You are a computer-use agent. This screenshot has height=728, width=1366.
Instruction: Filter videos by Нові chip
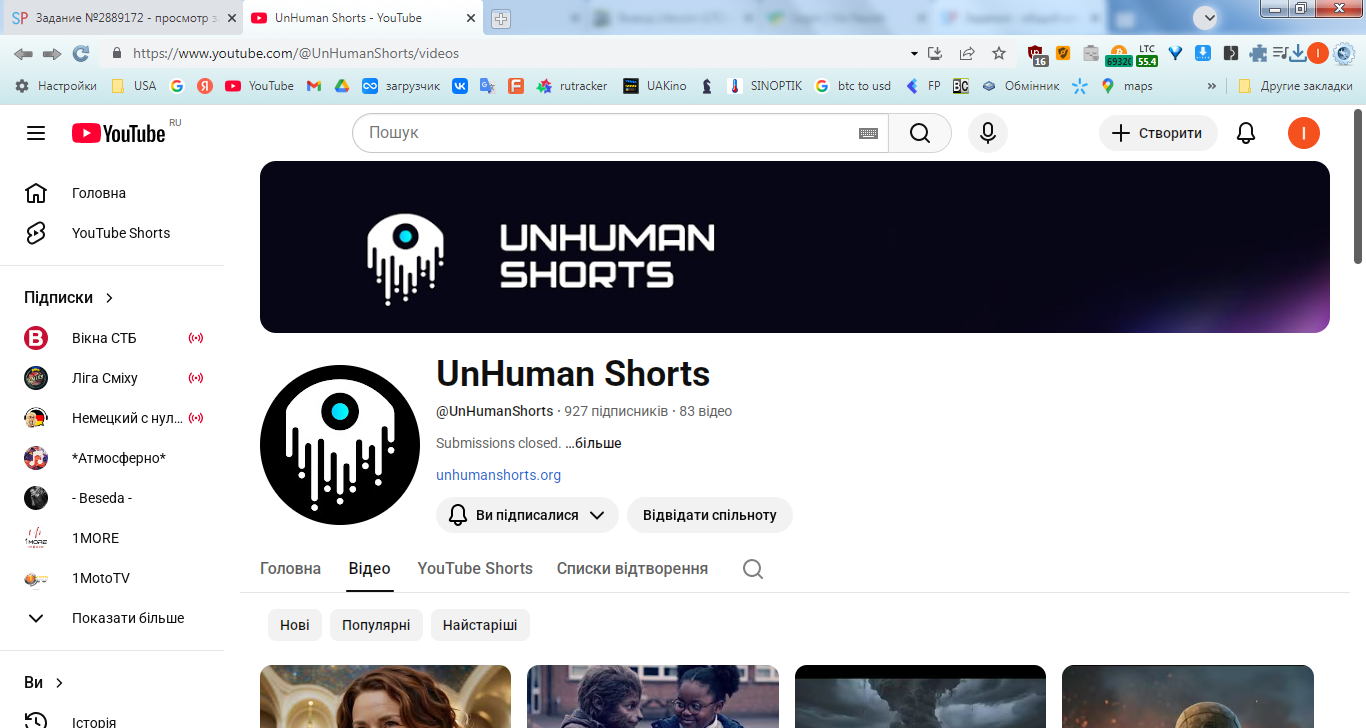[x=295, y=626]
